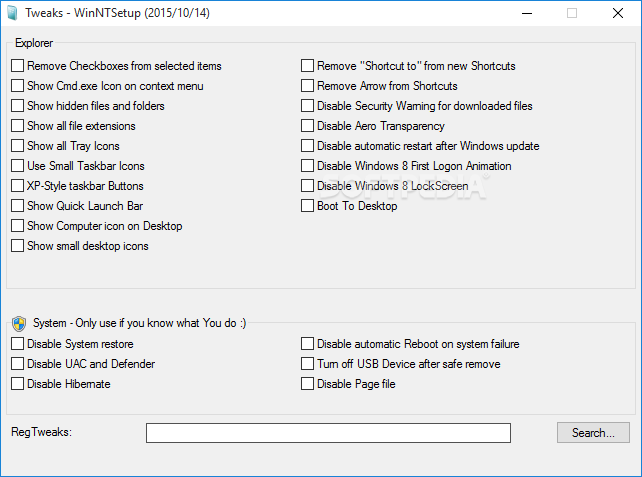Toggle Show Quick Launch Bar
Screen dimensions: 642x477
pyautogui.click(x=18, y=206)
